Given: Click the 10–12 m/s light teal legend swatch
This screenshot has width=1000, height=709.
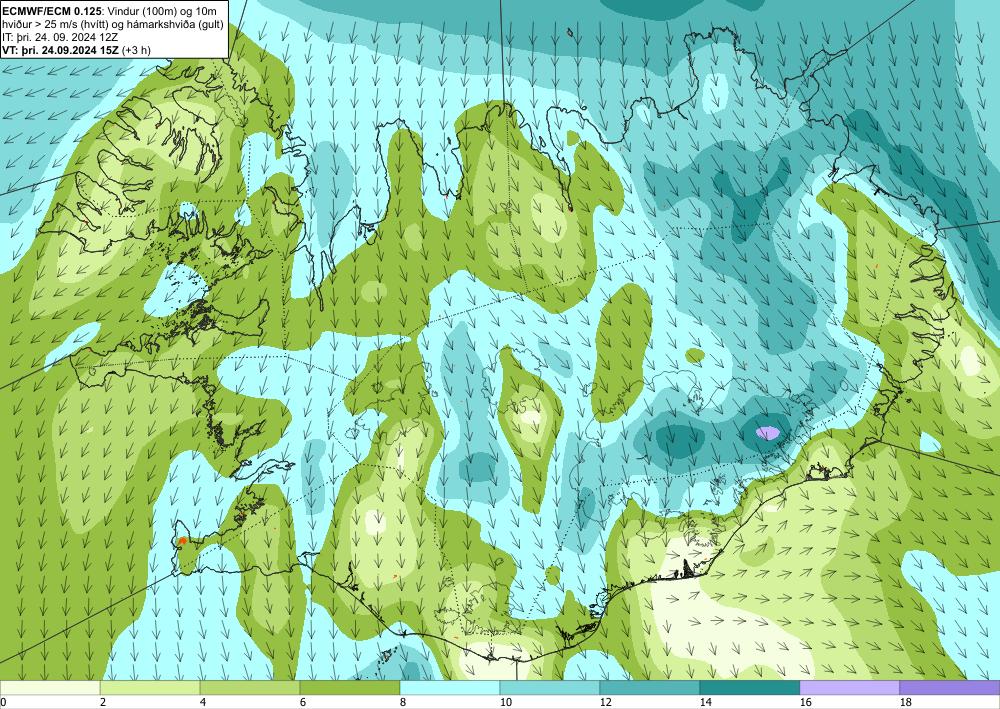Looking at the screenshot, I should pyautogui.click(x=550, y=688).
